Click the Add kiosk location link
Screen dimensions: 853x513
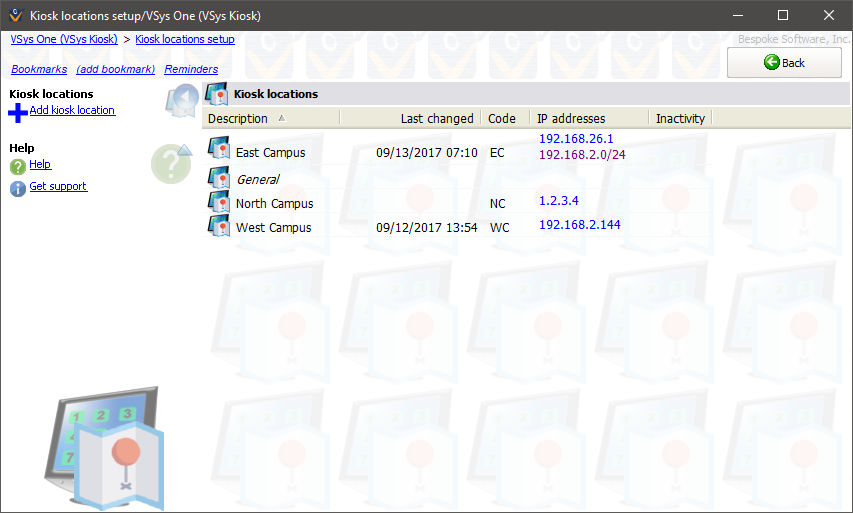(x=72, y=111)
